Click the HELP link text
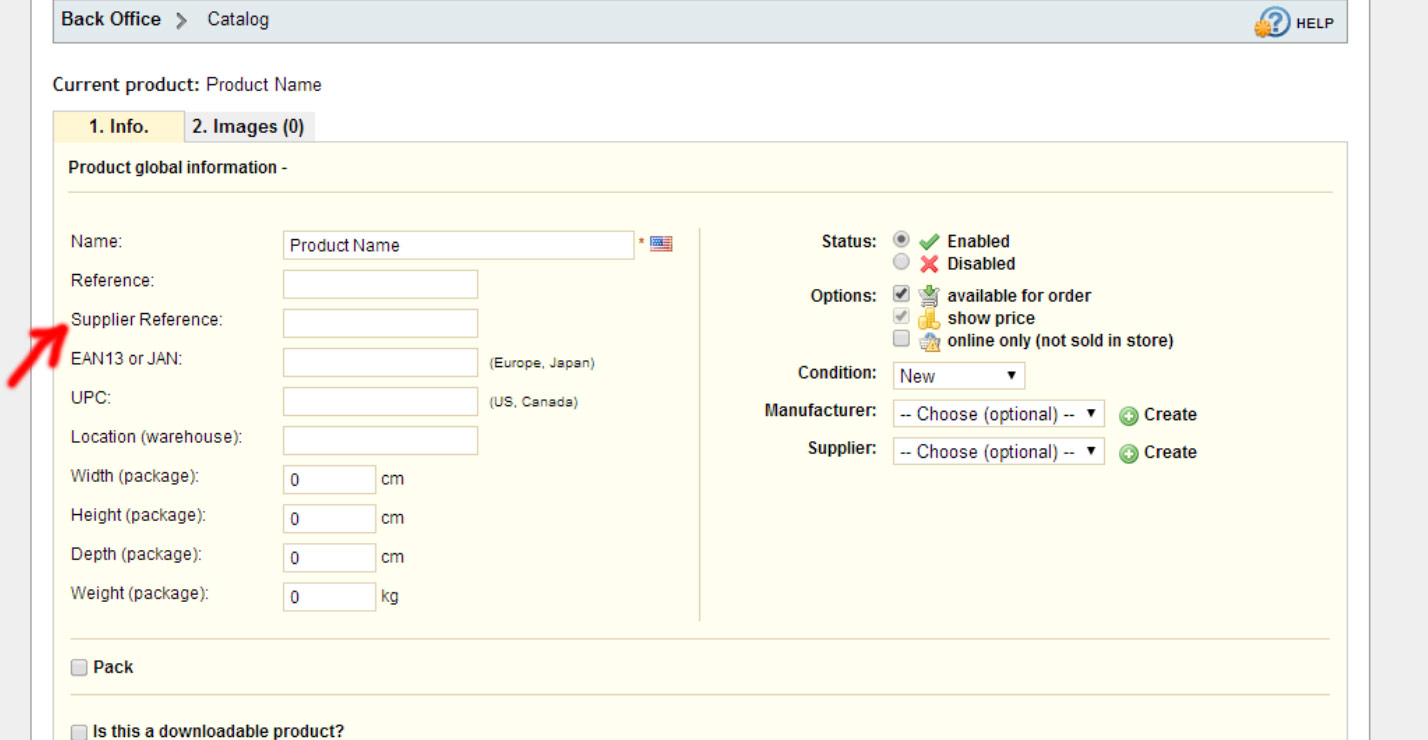1428x740 pixels. click(x=1315, y=23)
